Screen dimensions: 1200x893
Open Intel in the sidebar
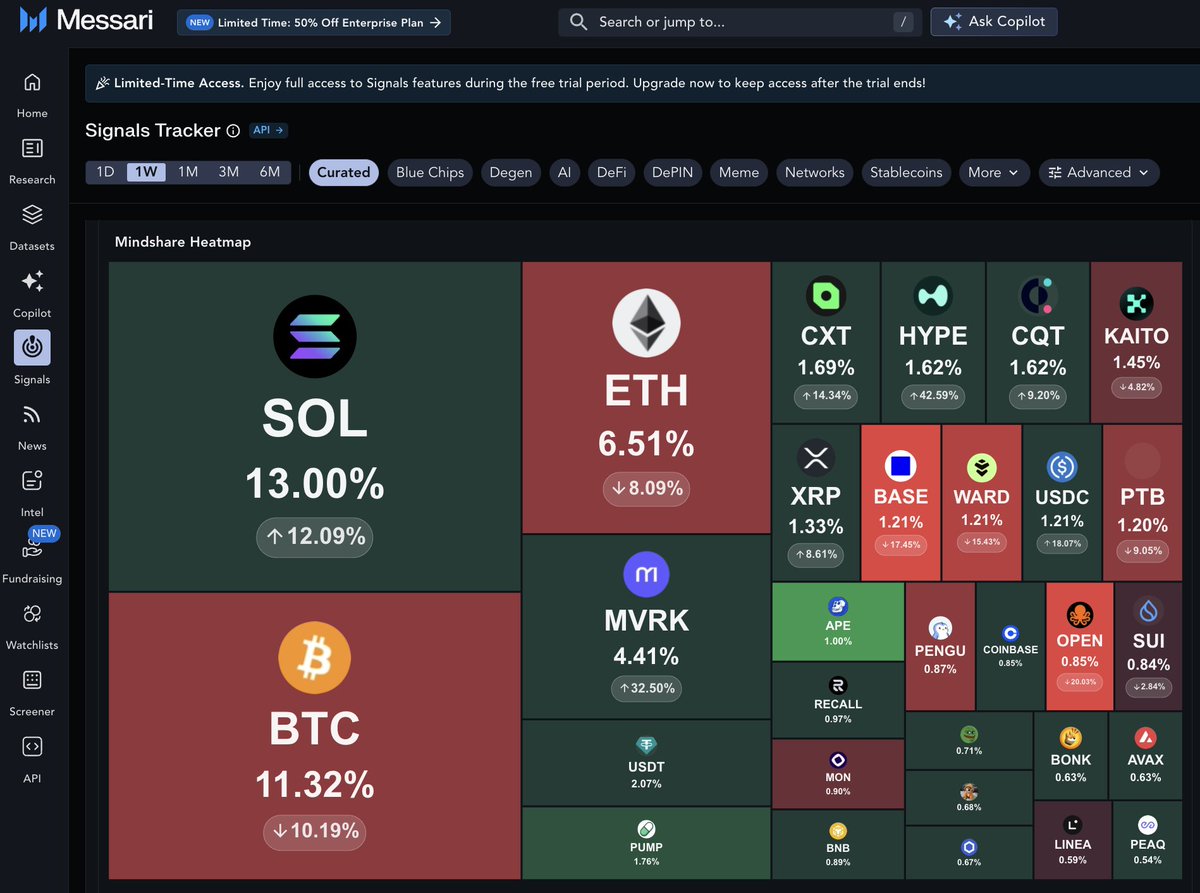32,493
